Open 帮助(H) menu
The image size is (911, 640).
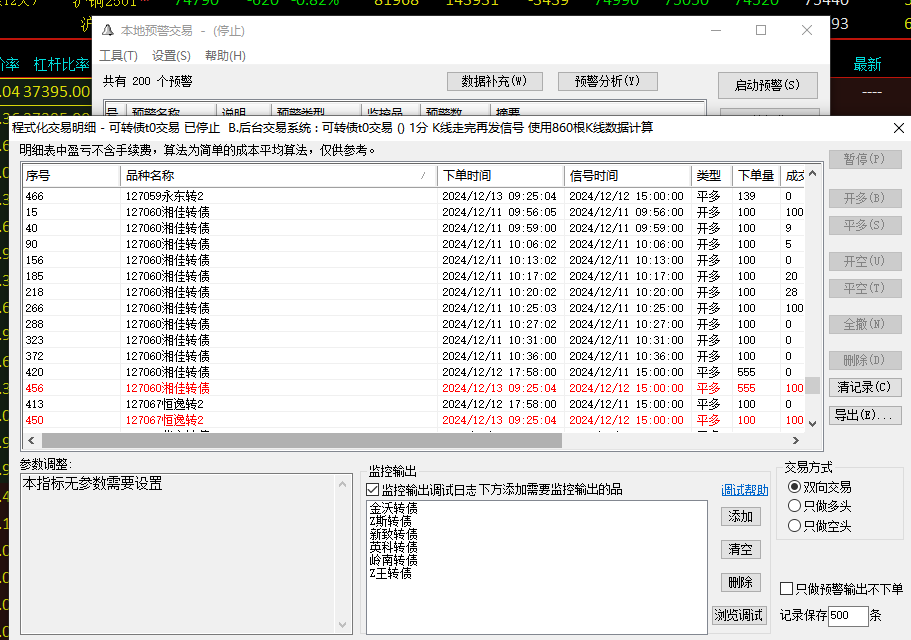(x=225, y=56)
